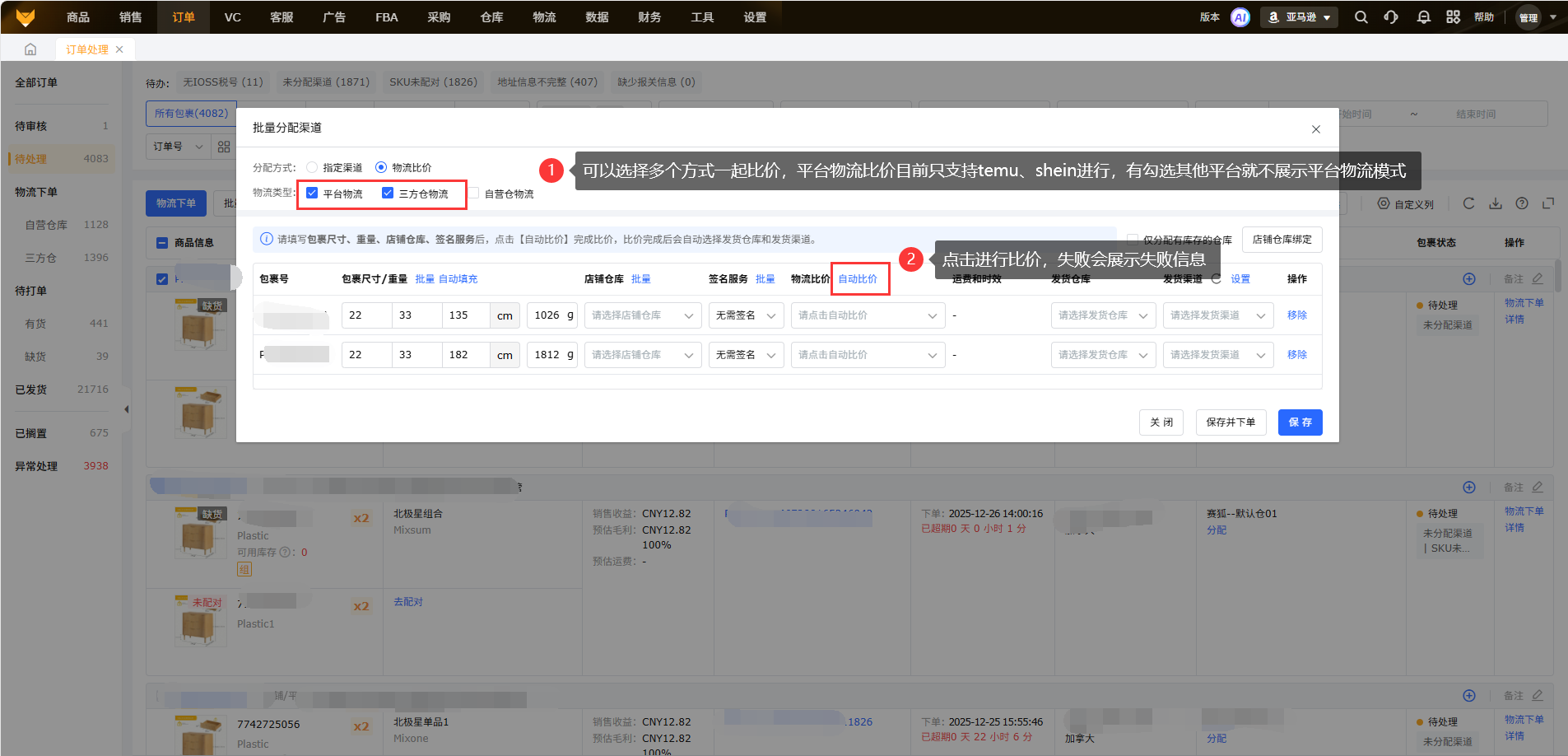Click the 1026 weight input field
The height and width of the screenshot is (756, 1568).
click(547, 315)
